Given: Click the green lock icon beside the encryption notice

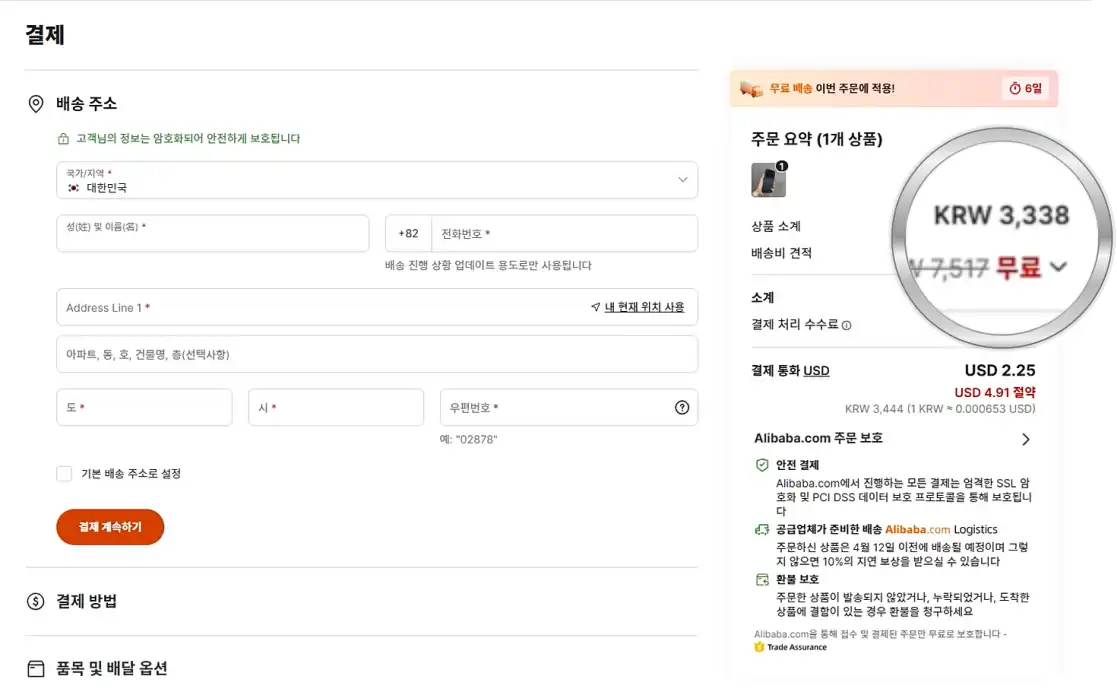Looking at the screenshot, I should (63, 138).
